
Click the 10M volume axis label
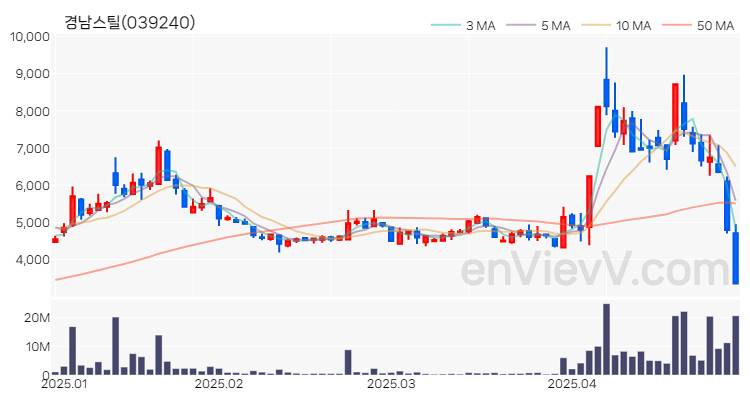pyautogui.click(x=37, y=347)
